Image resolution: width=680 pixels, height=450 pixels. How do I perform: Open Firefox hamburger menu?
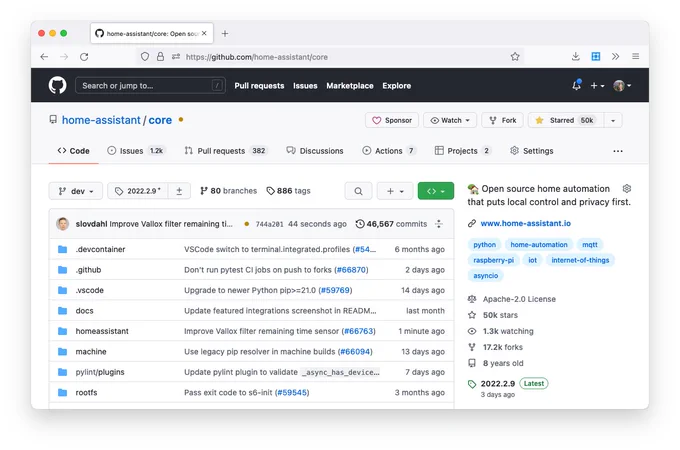coord(635,56)
